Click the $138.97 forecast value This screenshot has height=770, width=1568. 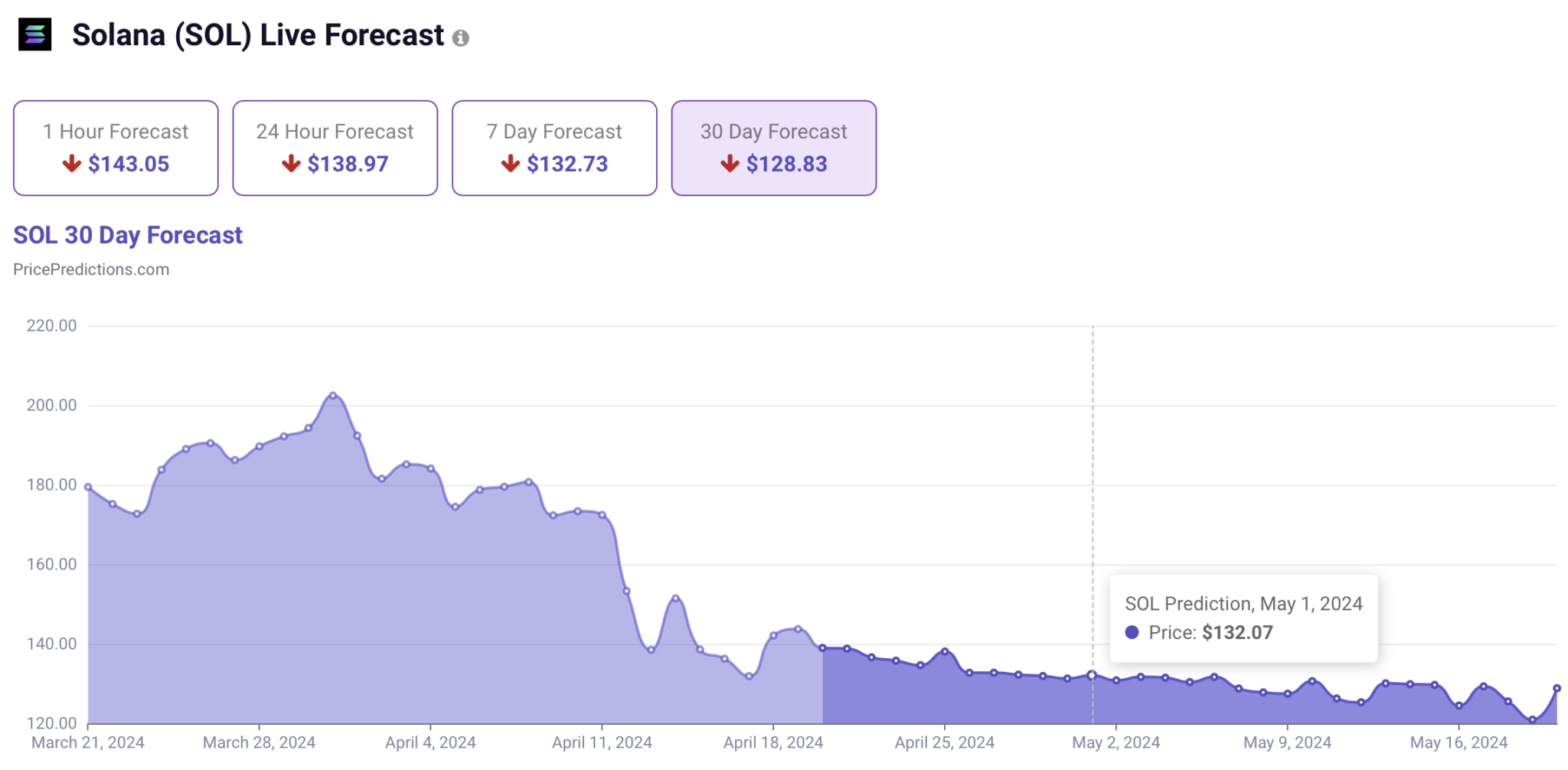tap(348, 164)
